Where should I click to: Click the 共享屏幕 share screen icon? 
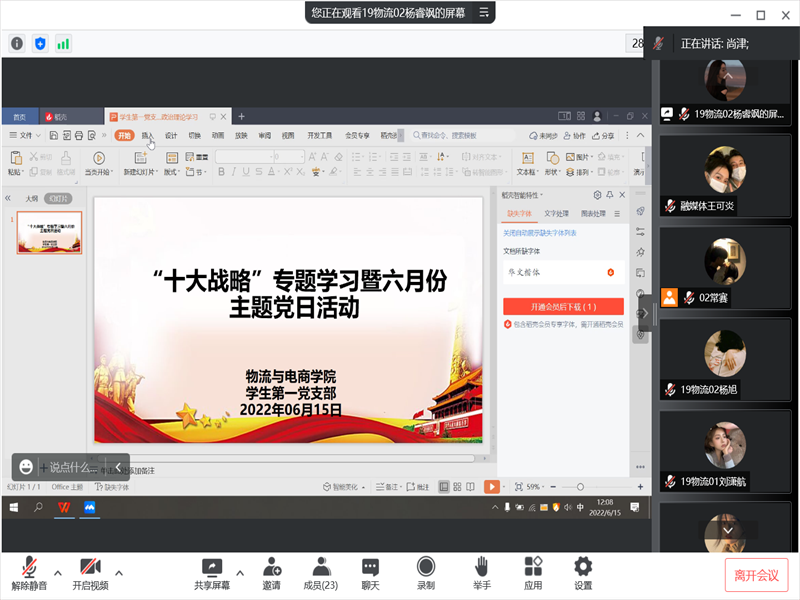click(x=211, y=567)
